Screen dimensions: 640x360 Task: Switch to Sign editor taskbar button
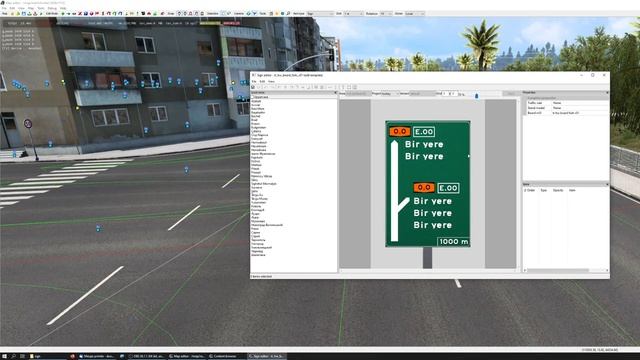pos(266,356)
